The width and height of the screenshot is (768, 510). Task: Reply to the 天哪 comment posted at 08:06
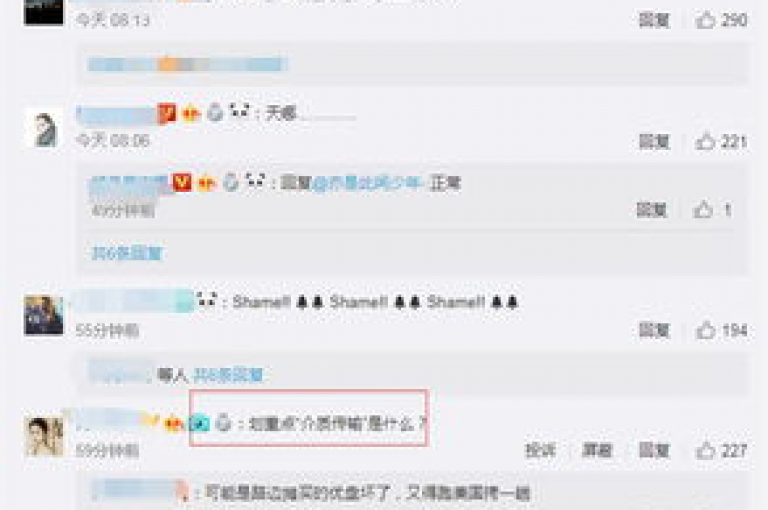coord(654,142)
